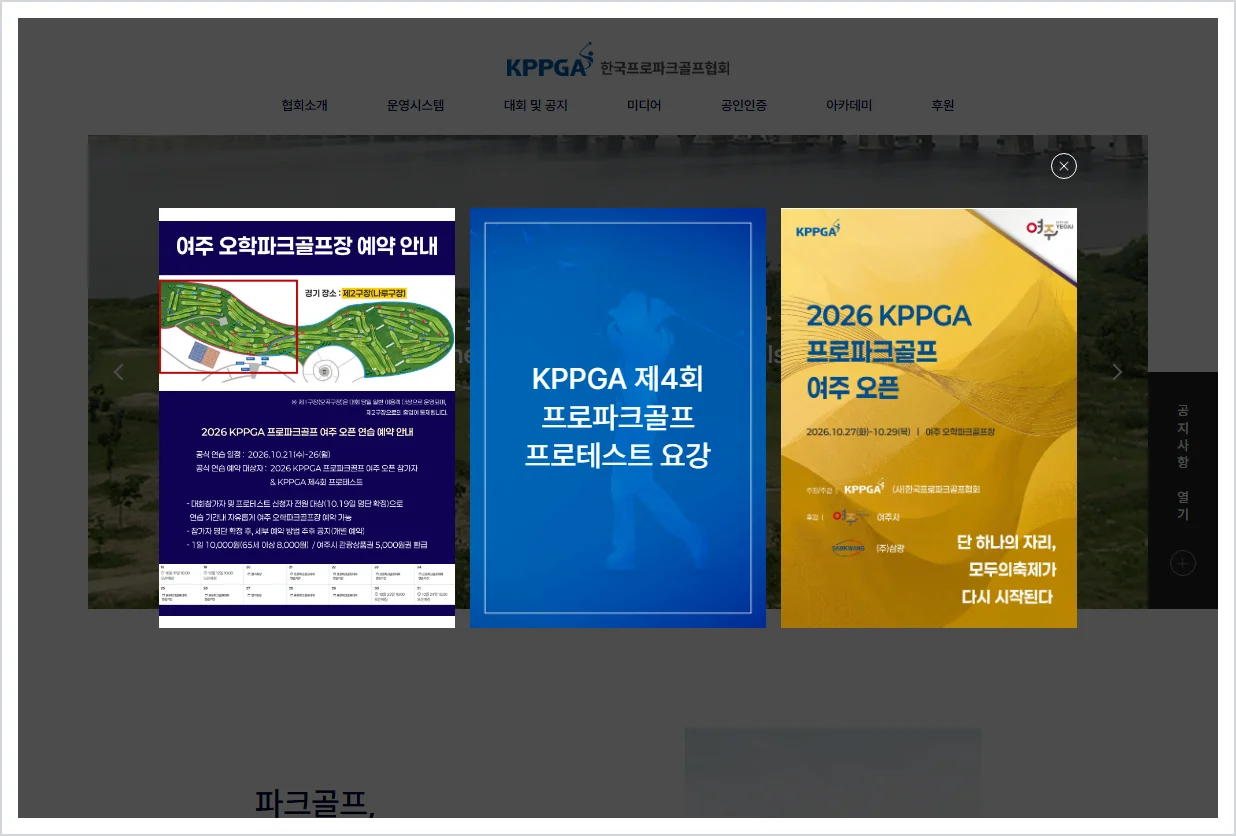Open the 제4회 프로테스트 요강 blue banner
Viewport: 1236px width, 836px height.
coord(618,418)
